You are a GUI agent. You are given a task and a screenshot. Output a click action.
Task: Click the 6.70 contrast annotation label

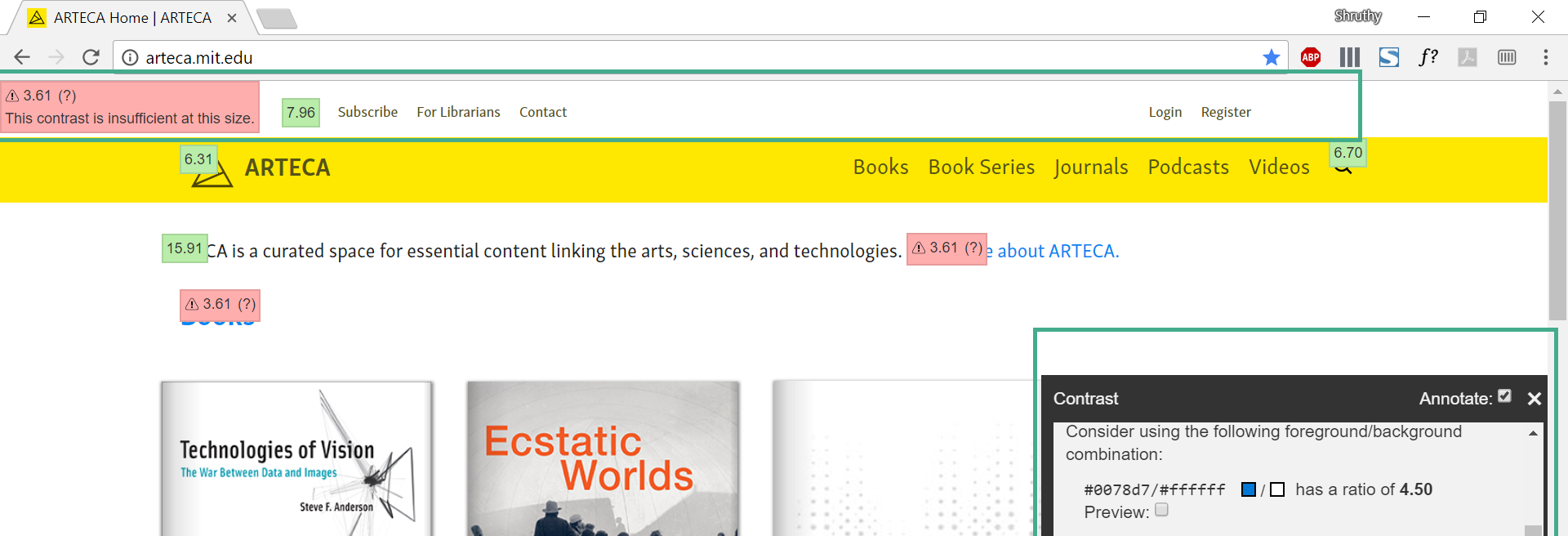pyautogui.click(x=1347, y=153)
